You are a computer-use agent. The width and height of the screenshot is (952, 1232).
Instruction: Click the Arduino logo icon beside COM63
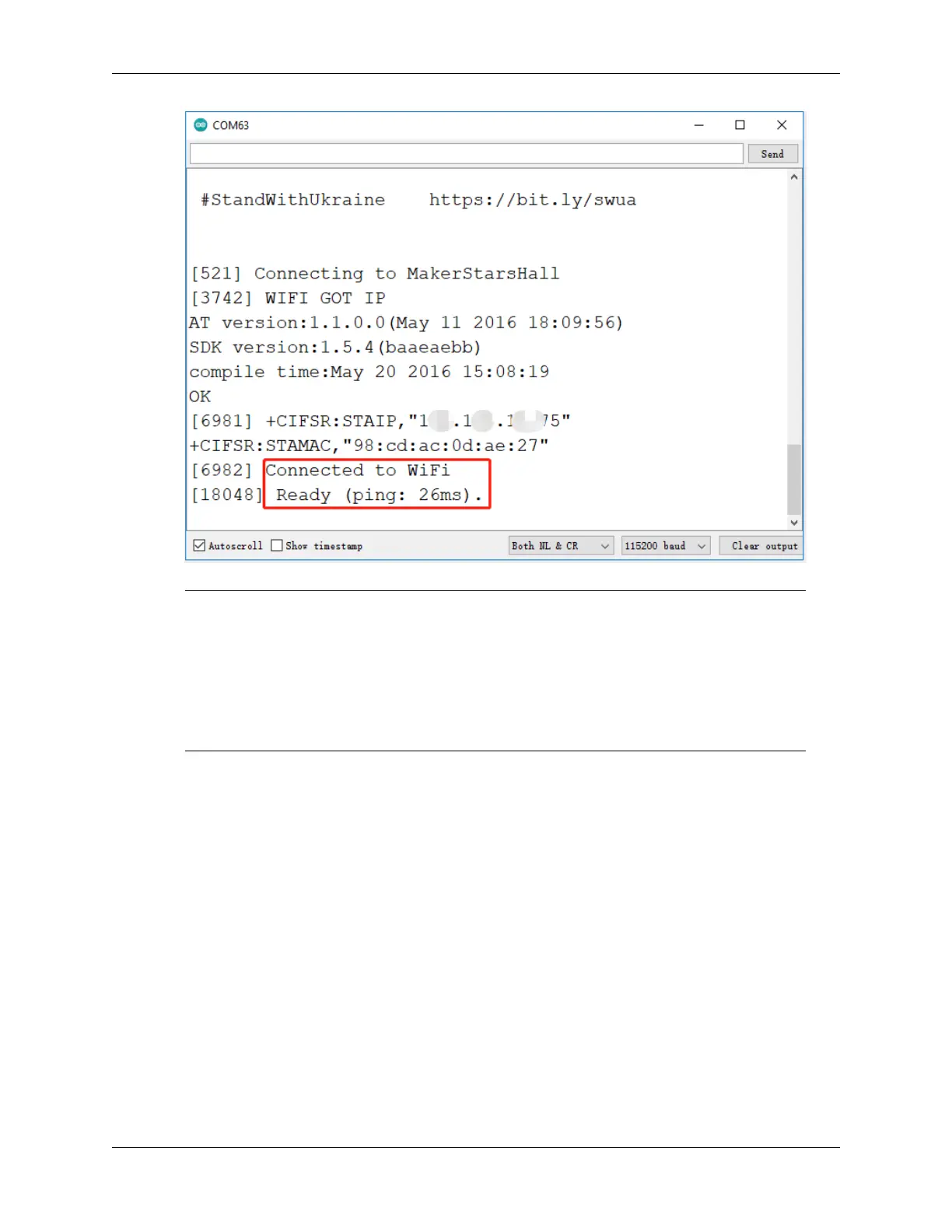[x=201, y=124]
